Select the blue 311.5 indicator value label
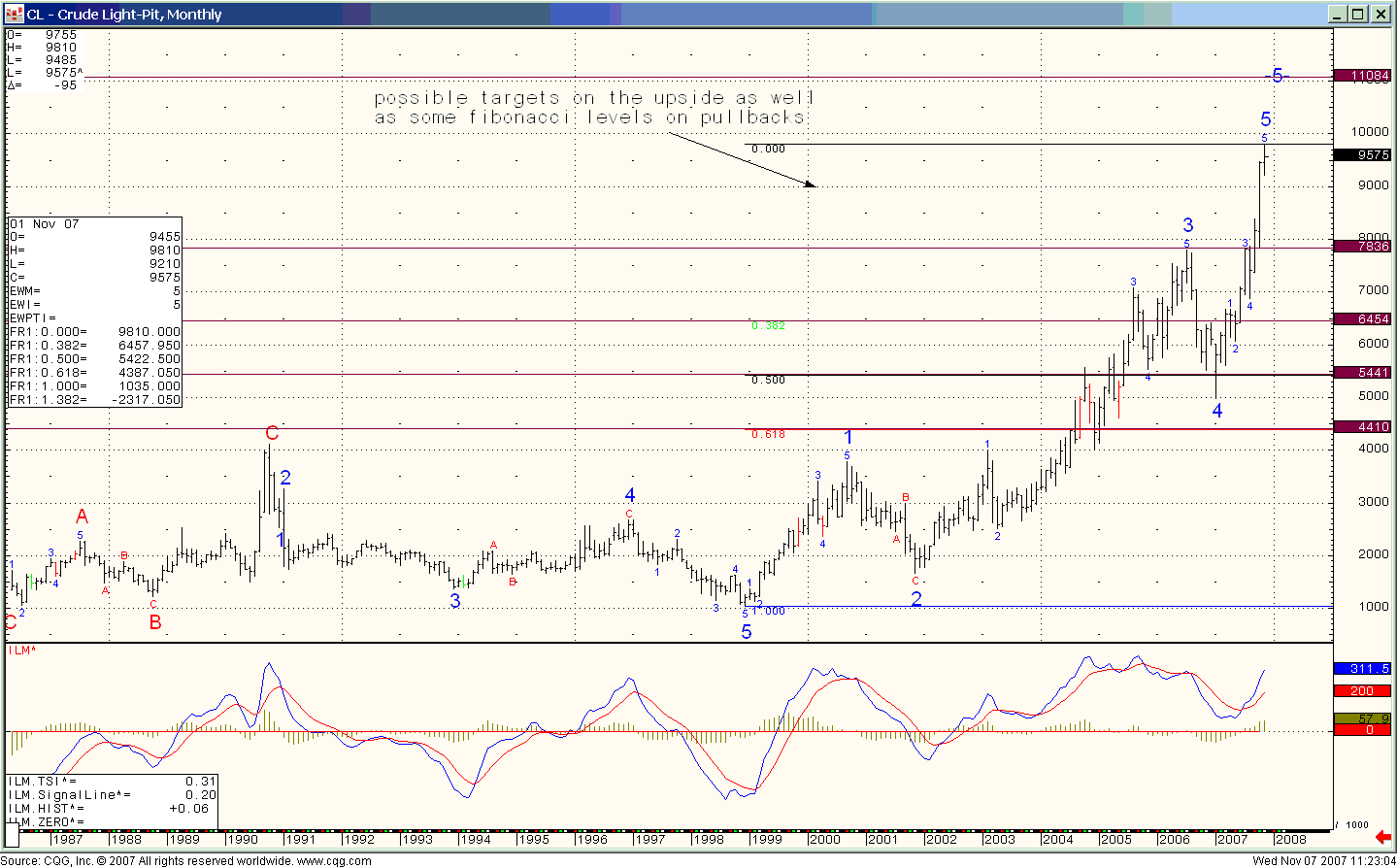The height and width of the screenshot is (868, 1397). [1362, 669]
